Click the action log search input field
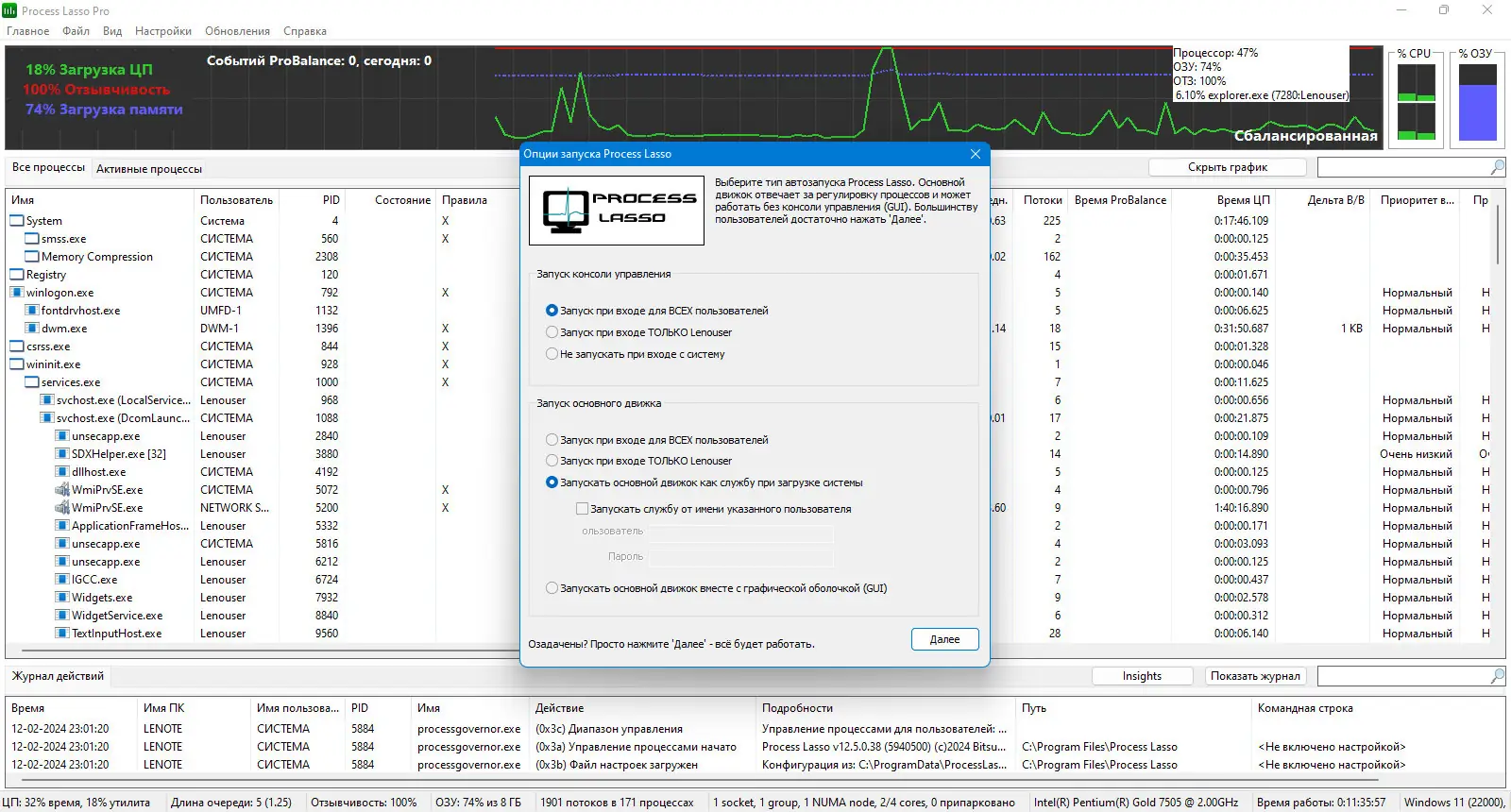Image resolution: width=1511 pixels, height=812 pixels. pos(1404,676)
